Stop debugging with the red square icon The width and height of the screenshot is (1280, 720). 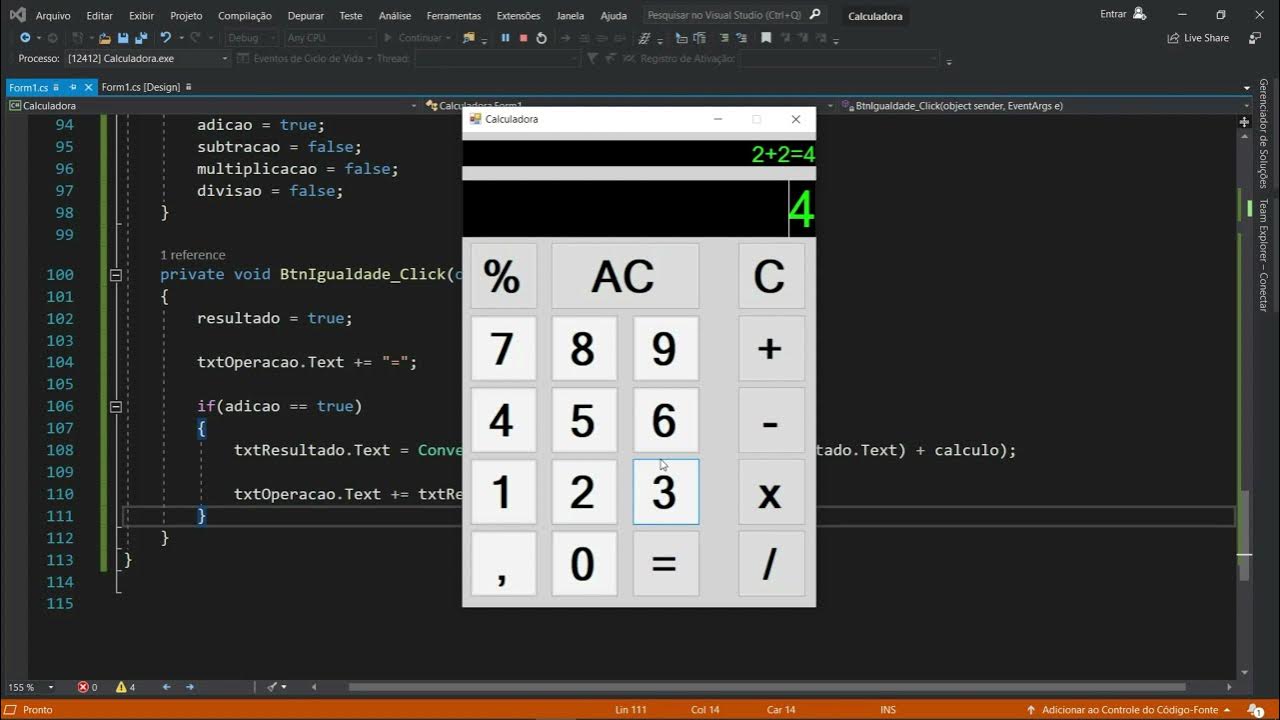tap(523, 38)
